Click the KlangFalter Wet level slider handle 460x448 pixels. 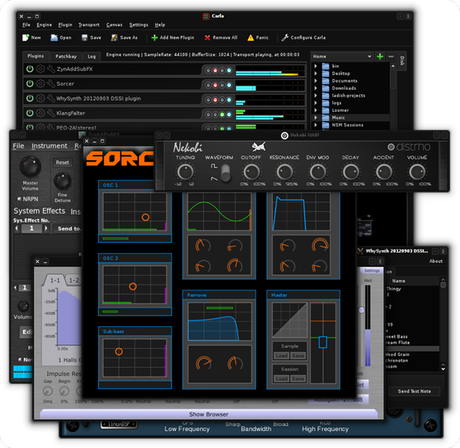pos(362,311)
